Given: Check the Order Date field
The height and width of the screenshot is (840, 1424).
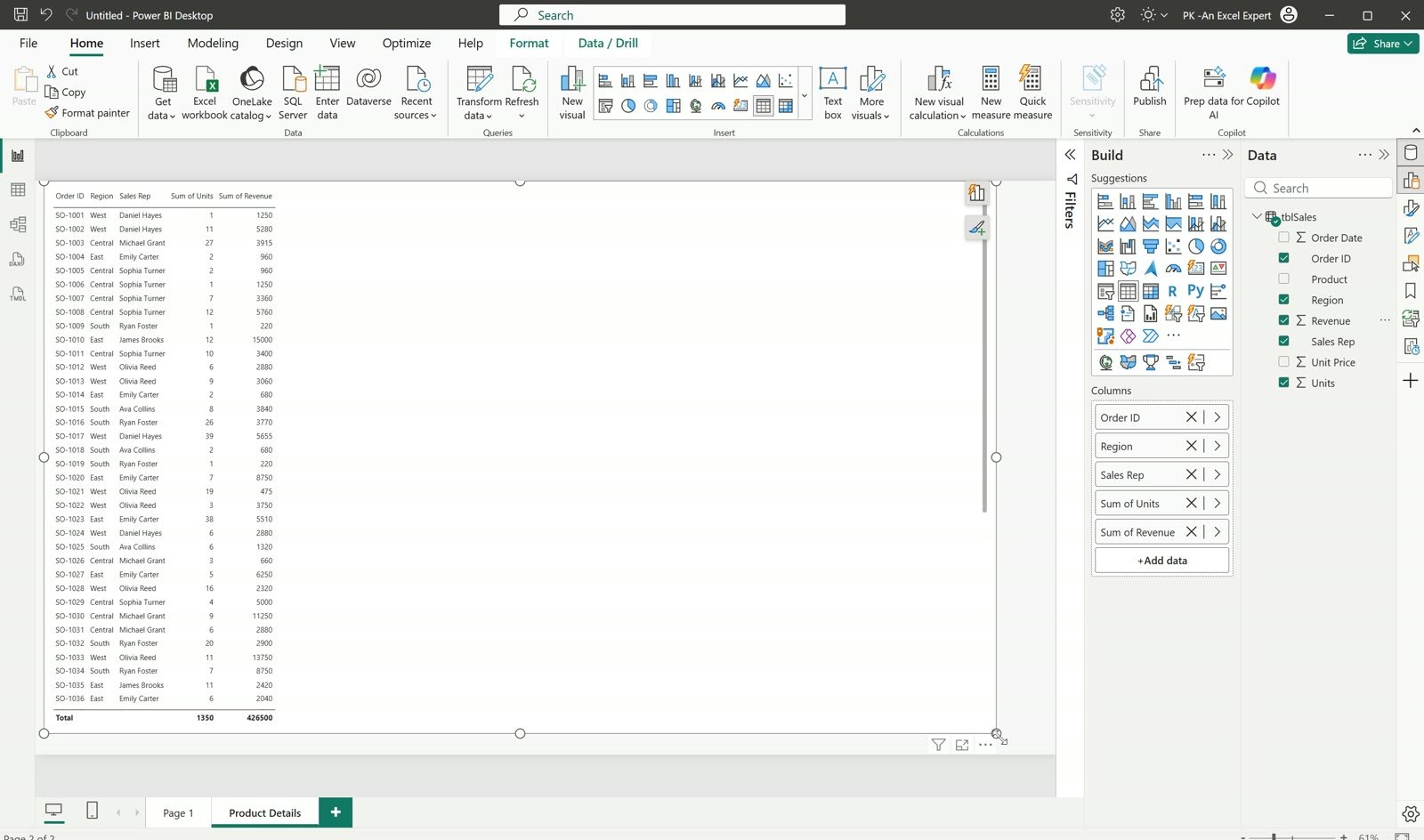Looking at the screenshot, I should (x=1283, y=238).
